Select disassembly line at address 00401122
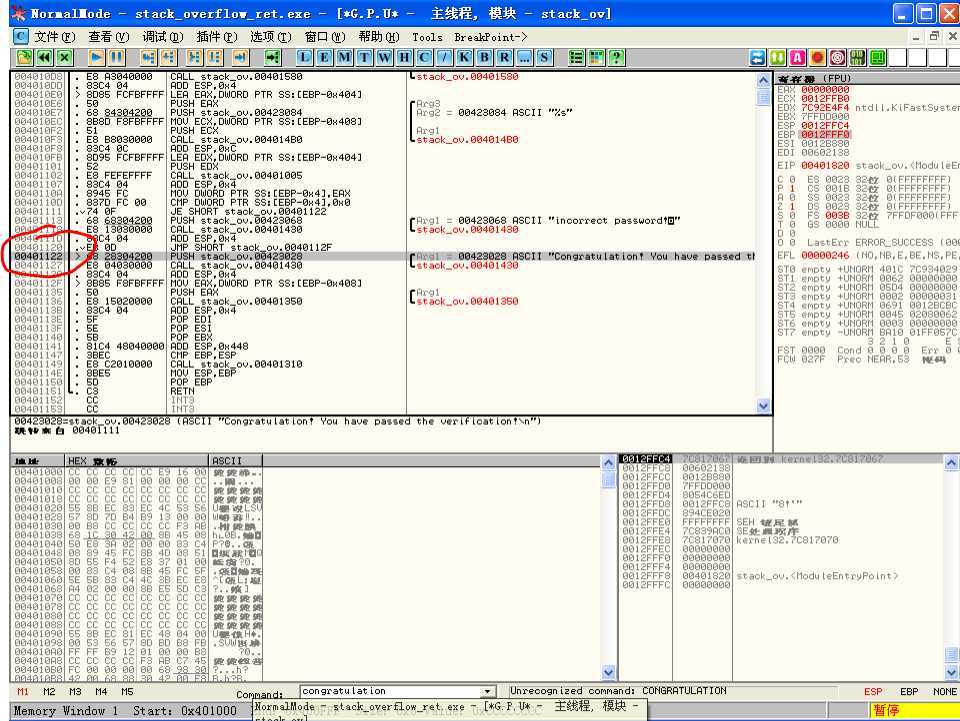 tap(384, 256)
